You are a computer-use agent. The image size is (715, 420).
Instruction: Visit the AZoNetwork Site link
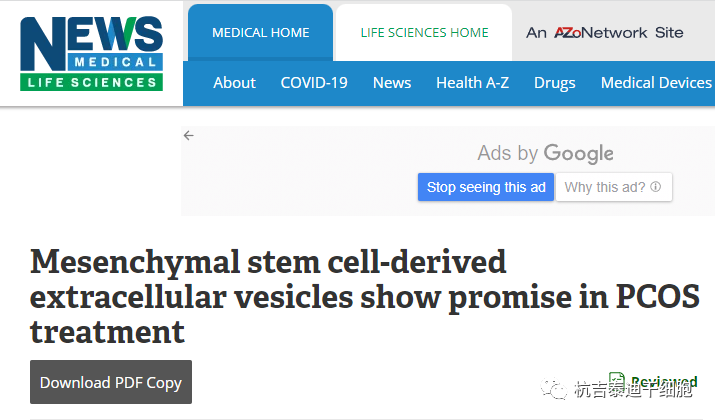click(x=605, y=32)
